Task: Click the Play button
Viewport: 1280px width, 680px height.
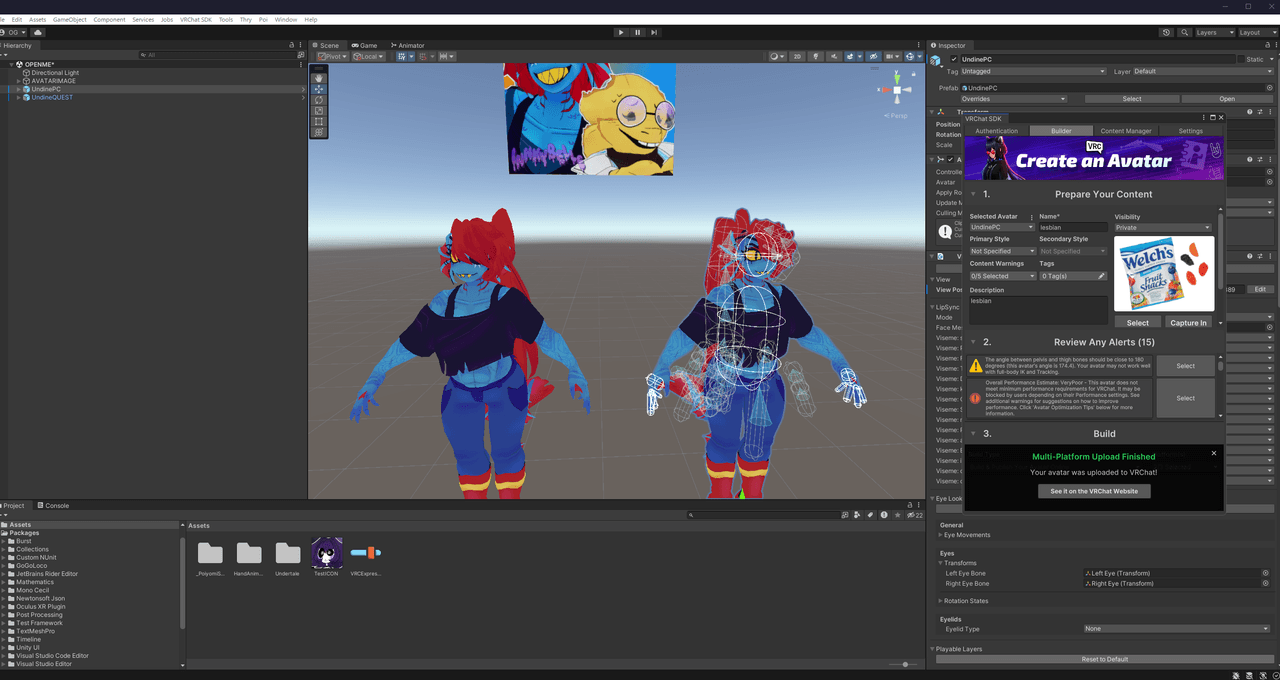Action: (x=621, y=32)
